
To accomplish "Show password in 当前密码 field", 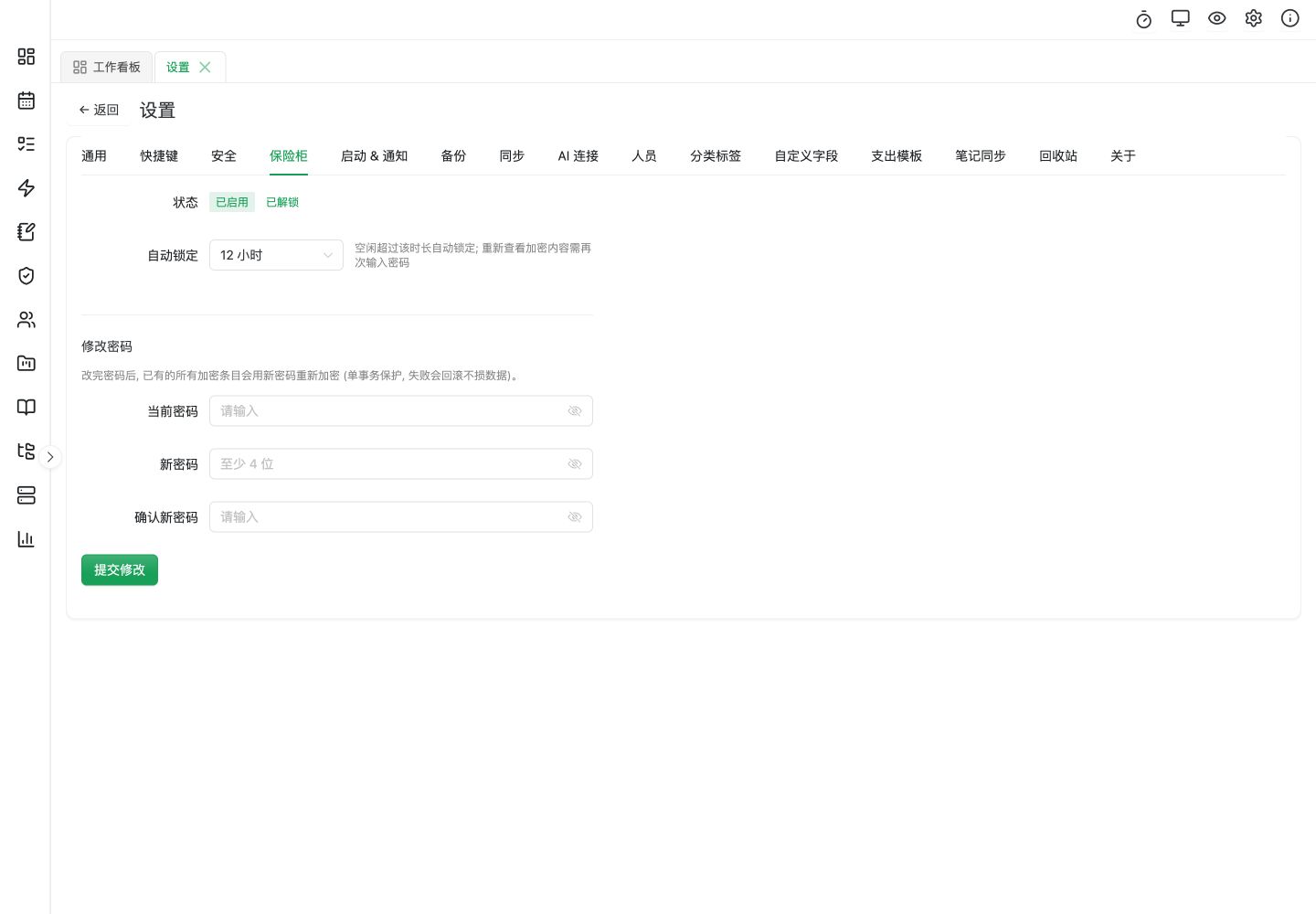I will tap(575, 411).
